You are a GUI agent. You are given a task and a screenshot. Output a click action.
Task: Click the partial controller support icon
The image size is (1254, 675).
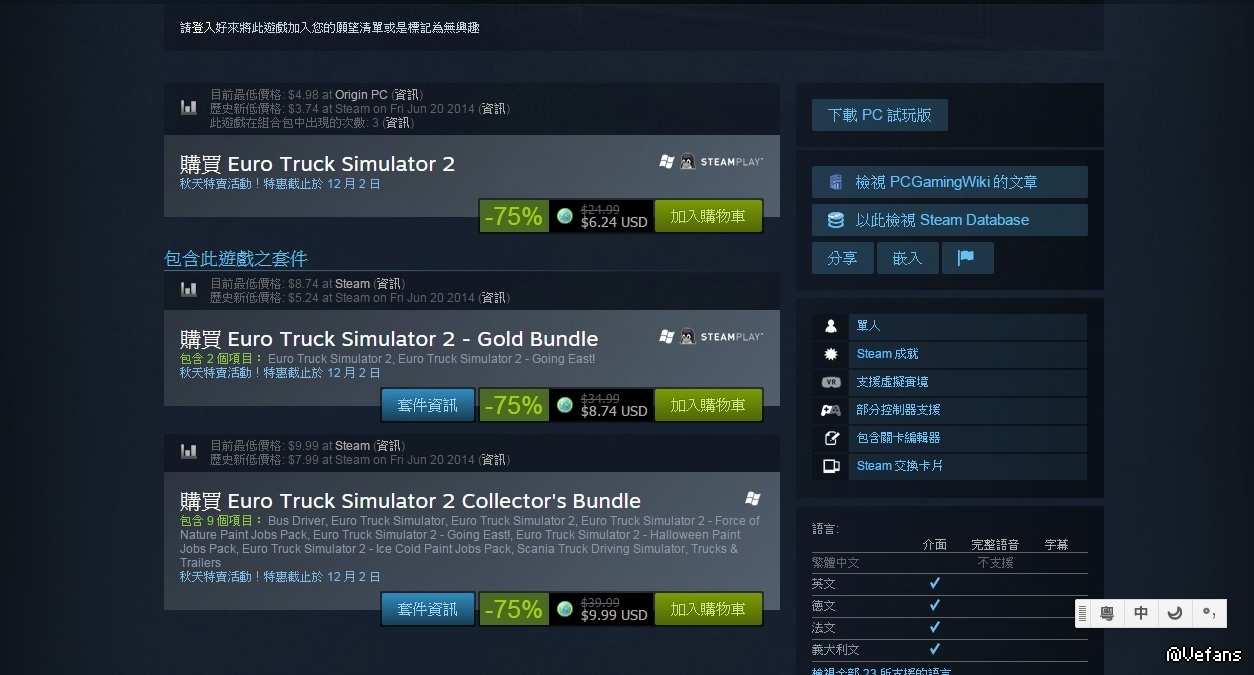click(x=831, y=410)
